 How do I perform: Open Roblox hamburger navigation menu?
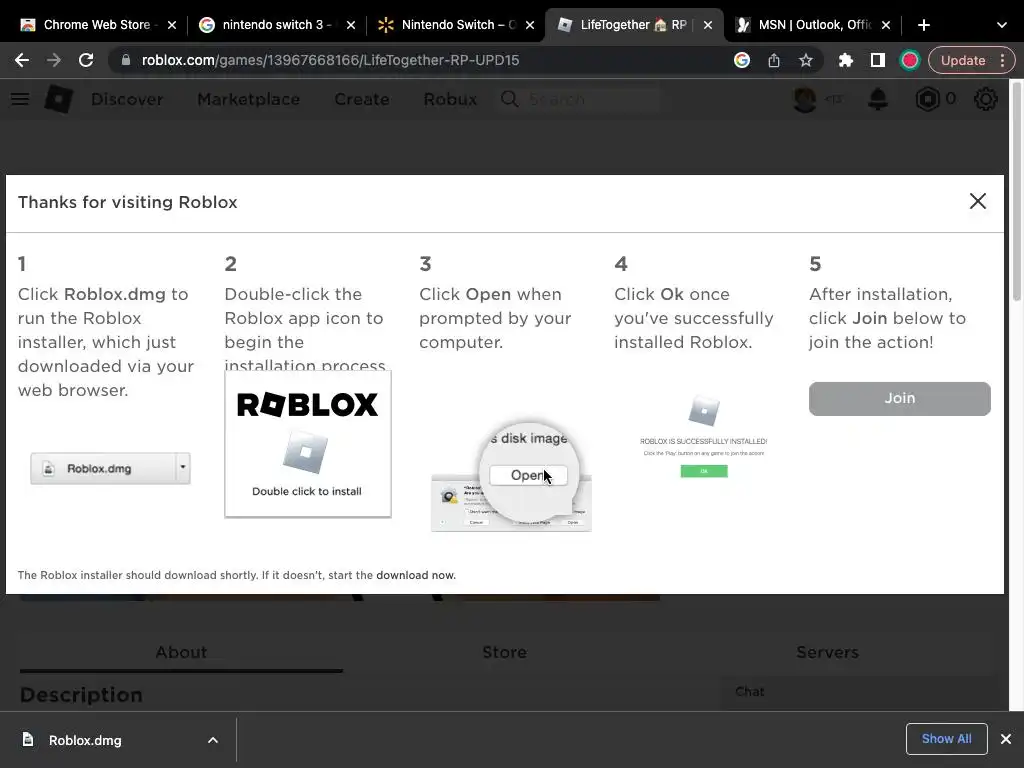point(20,99)
